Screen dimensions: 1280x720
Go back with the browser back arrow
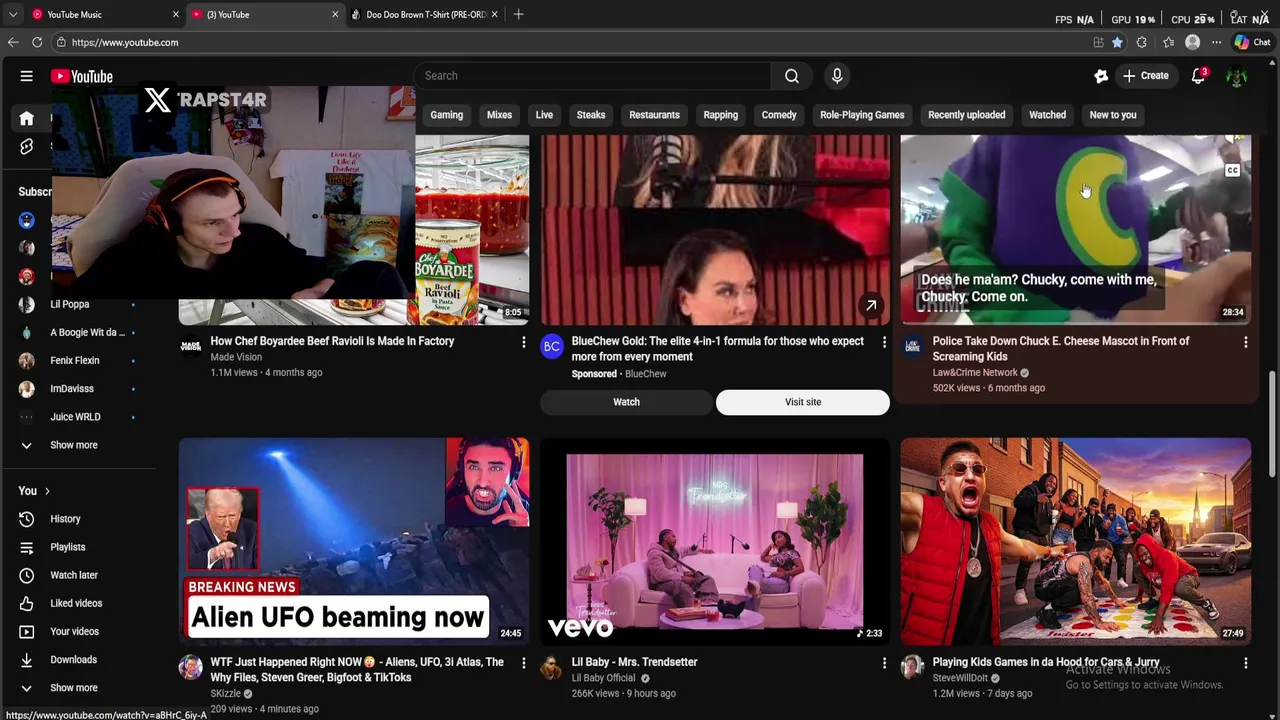(13, 42)
